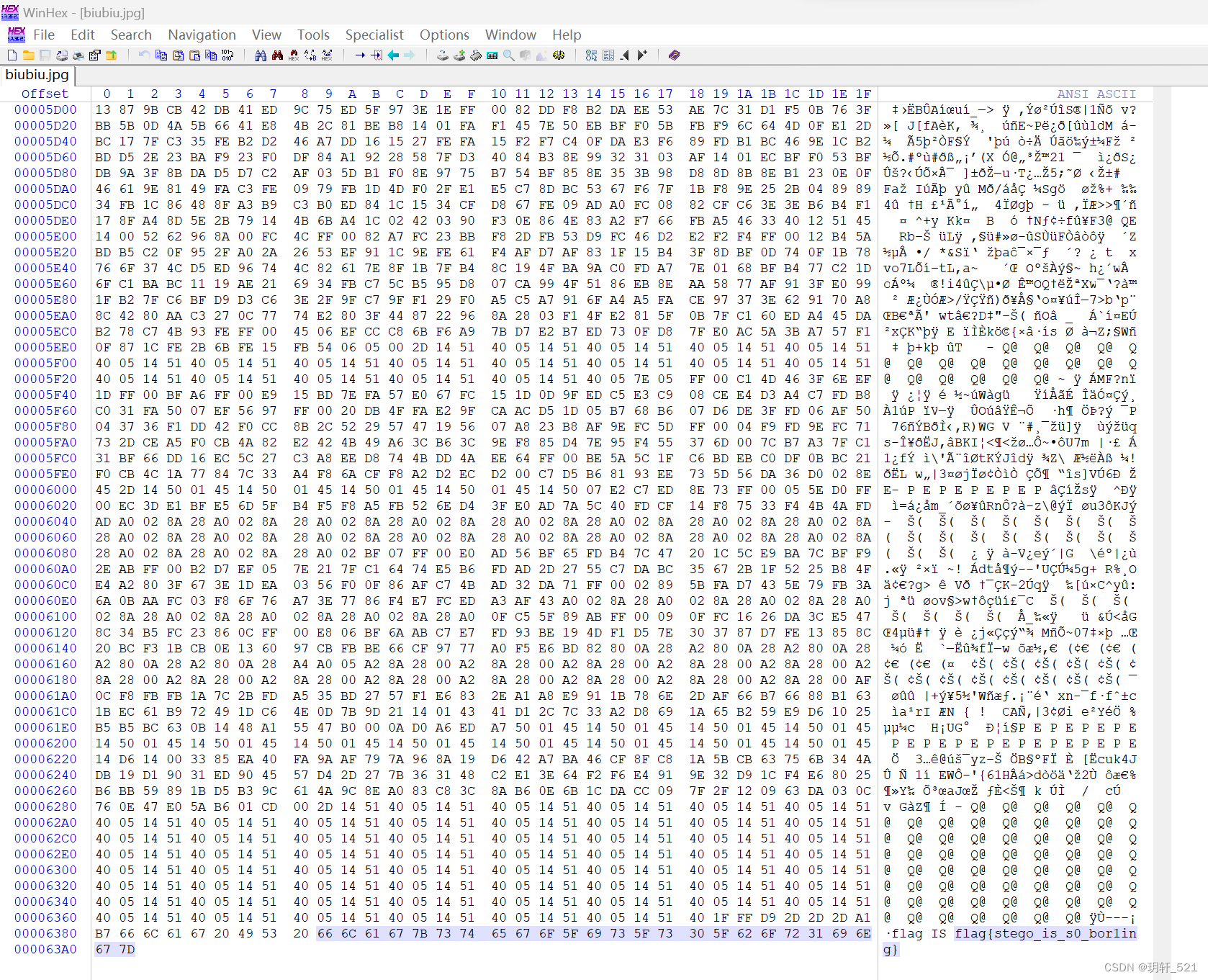Click offset row 00005F00
Viewport: 1208px width, 980px height.
[x=45, y=363]
